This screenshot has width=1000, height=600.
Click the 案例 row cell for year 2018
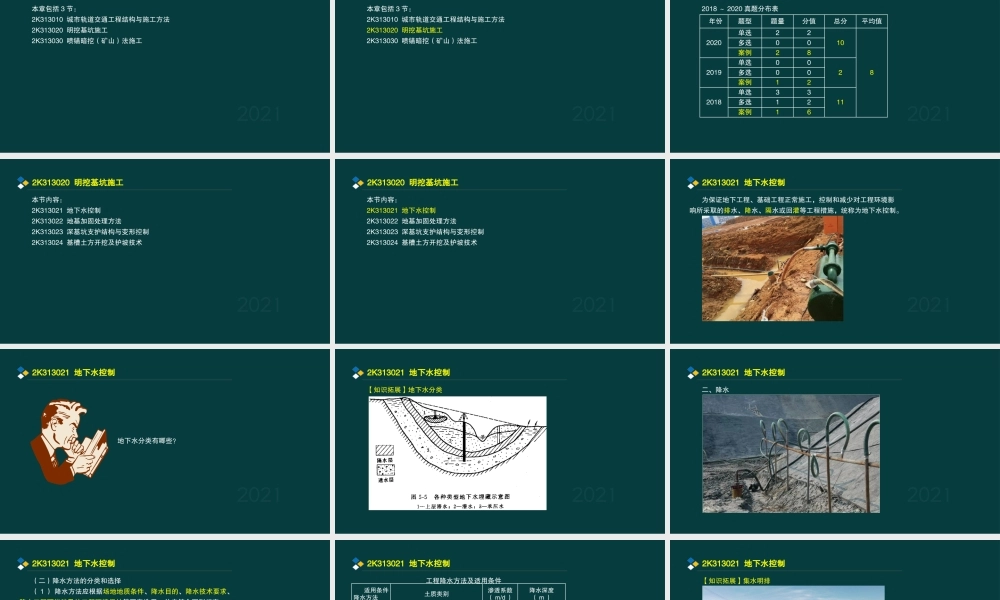pyautogui.click(x=745, y=112)
